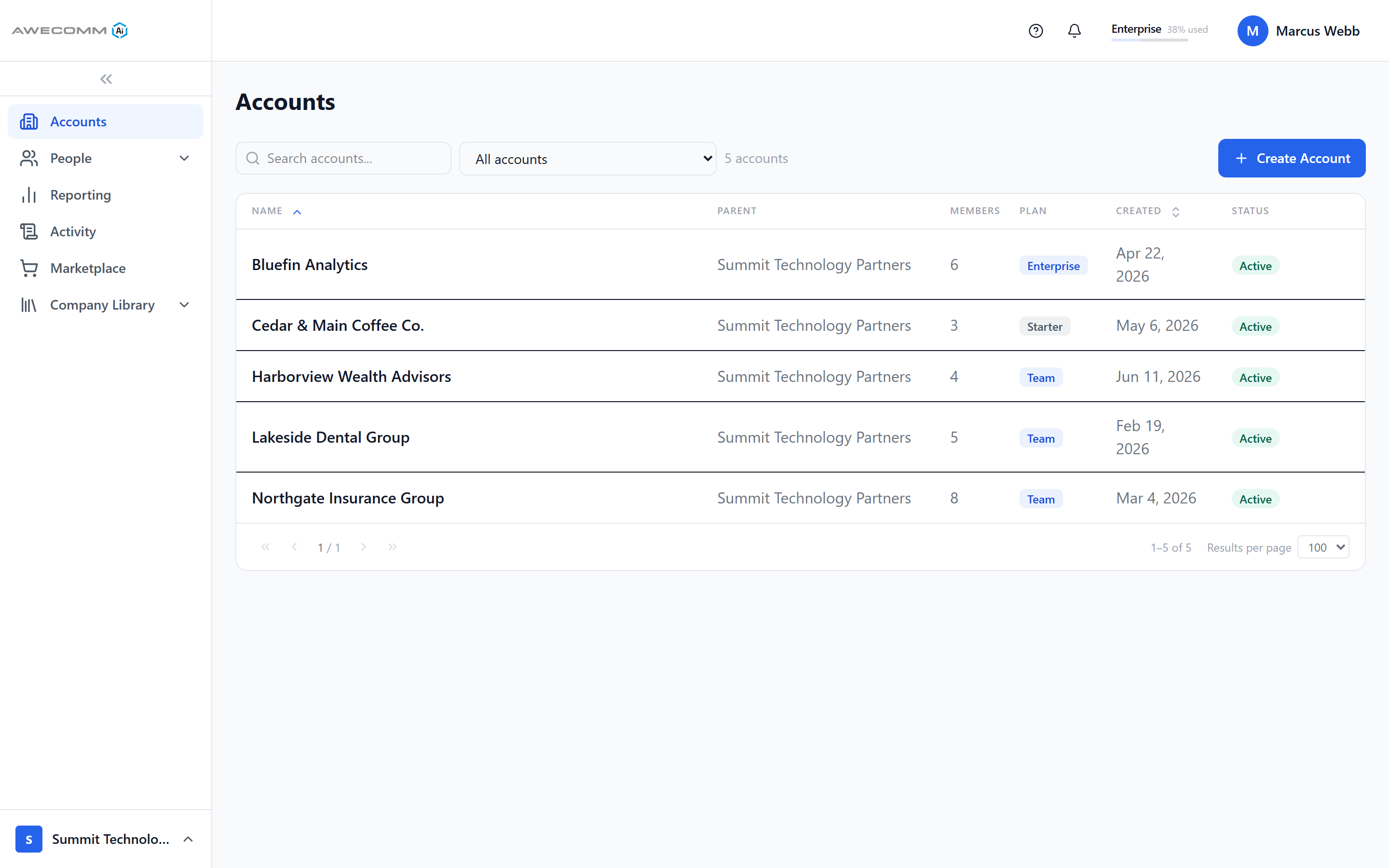
Task: Open the Reporting page
Action: click(106, 195)
